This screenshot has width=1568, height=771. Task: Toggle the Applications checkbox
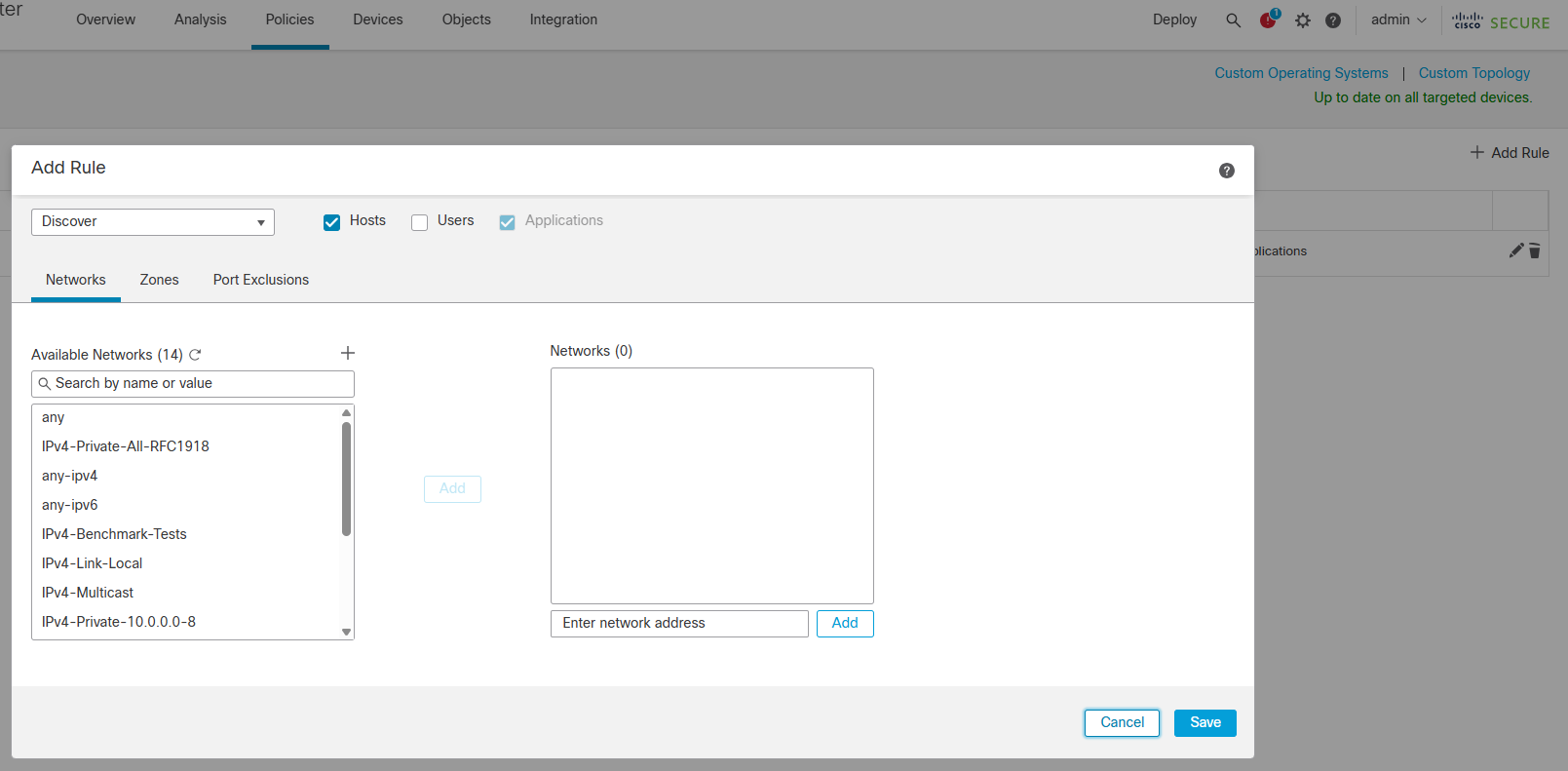[x=507, y=222]
